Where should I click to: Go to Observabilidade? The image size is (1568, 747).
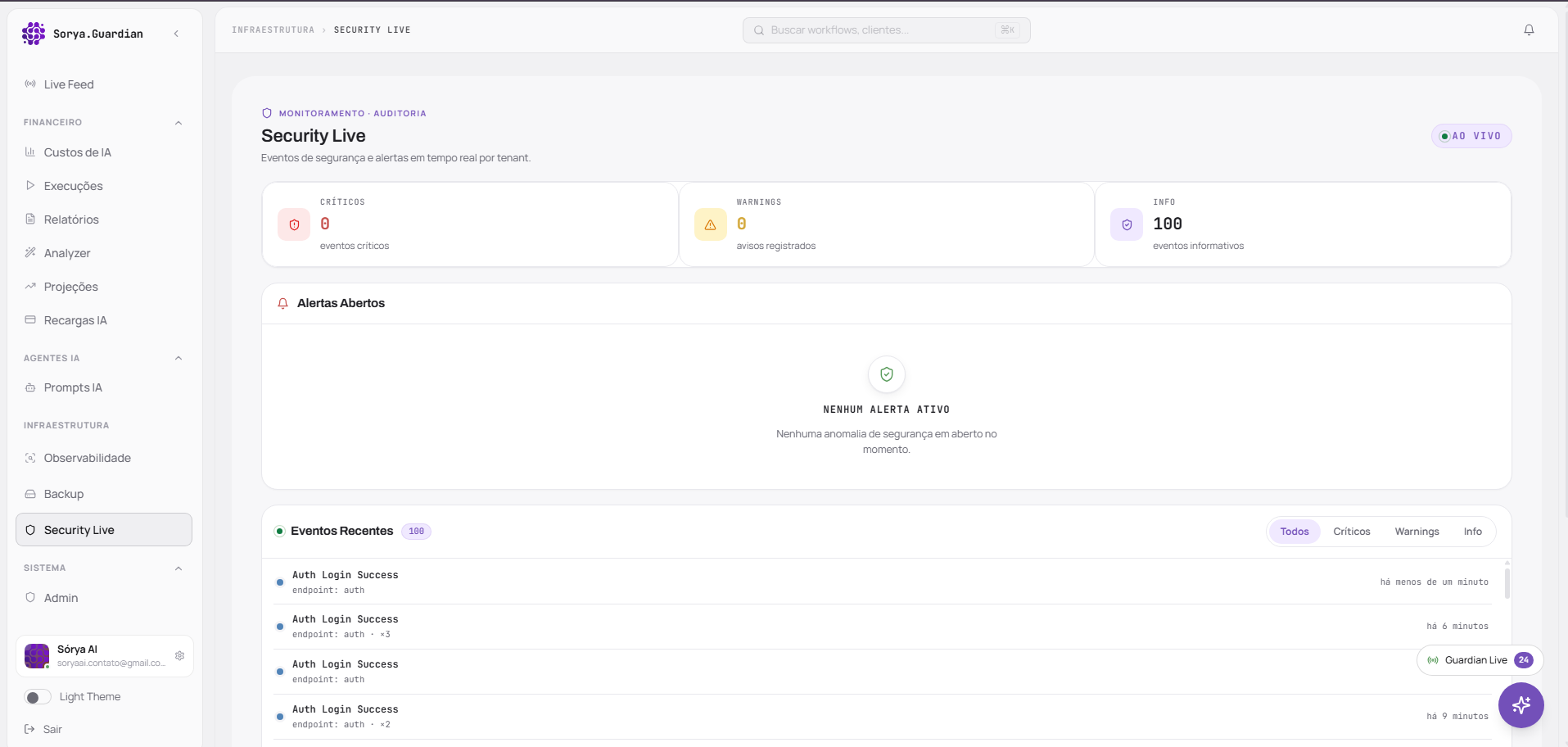click(x=104, y=458)
